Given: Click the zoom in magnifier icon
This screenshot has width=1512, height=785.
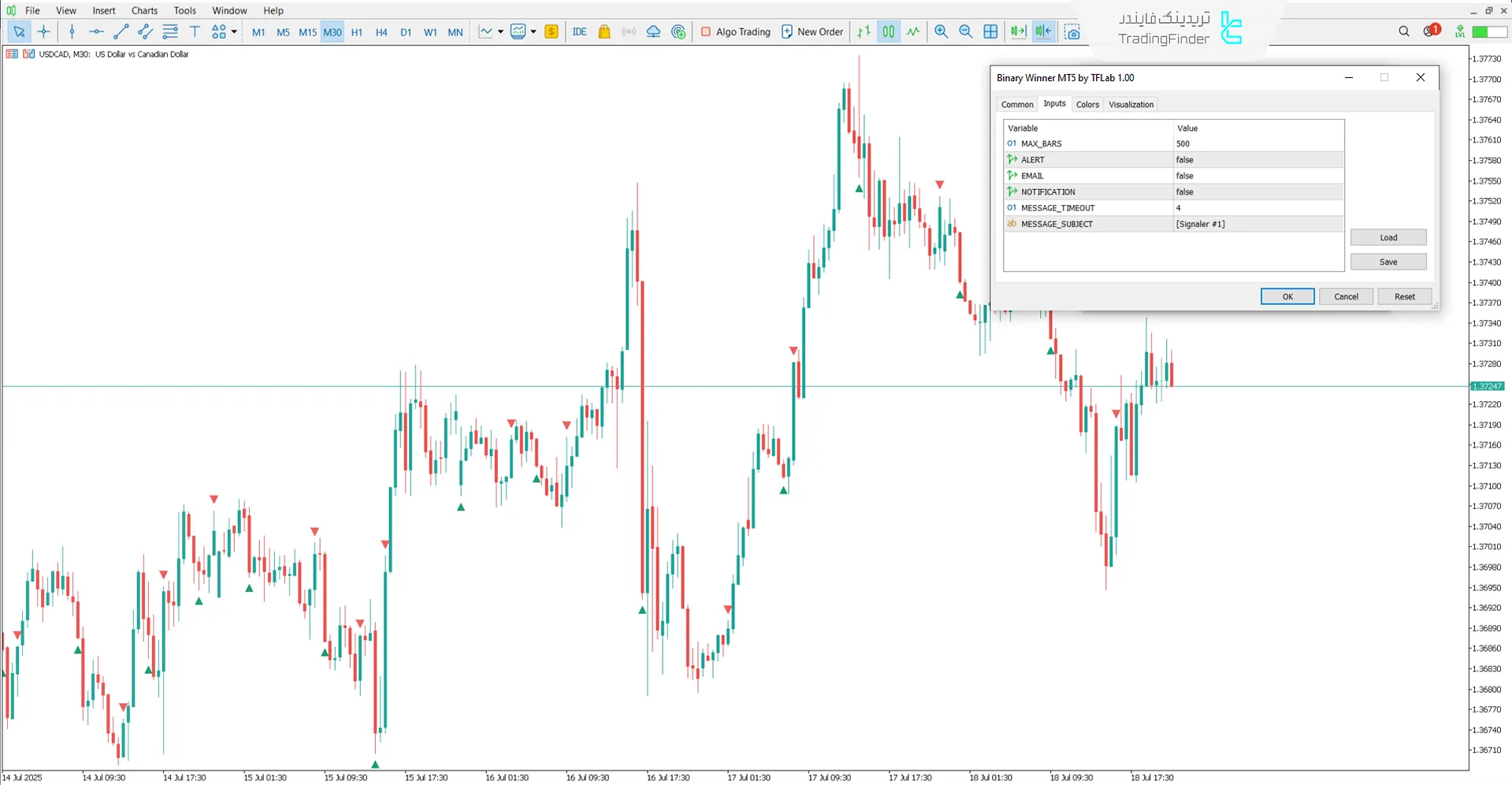Looking at the screenshot, I should coord(941,32).
